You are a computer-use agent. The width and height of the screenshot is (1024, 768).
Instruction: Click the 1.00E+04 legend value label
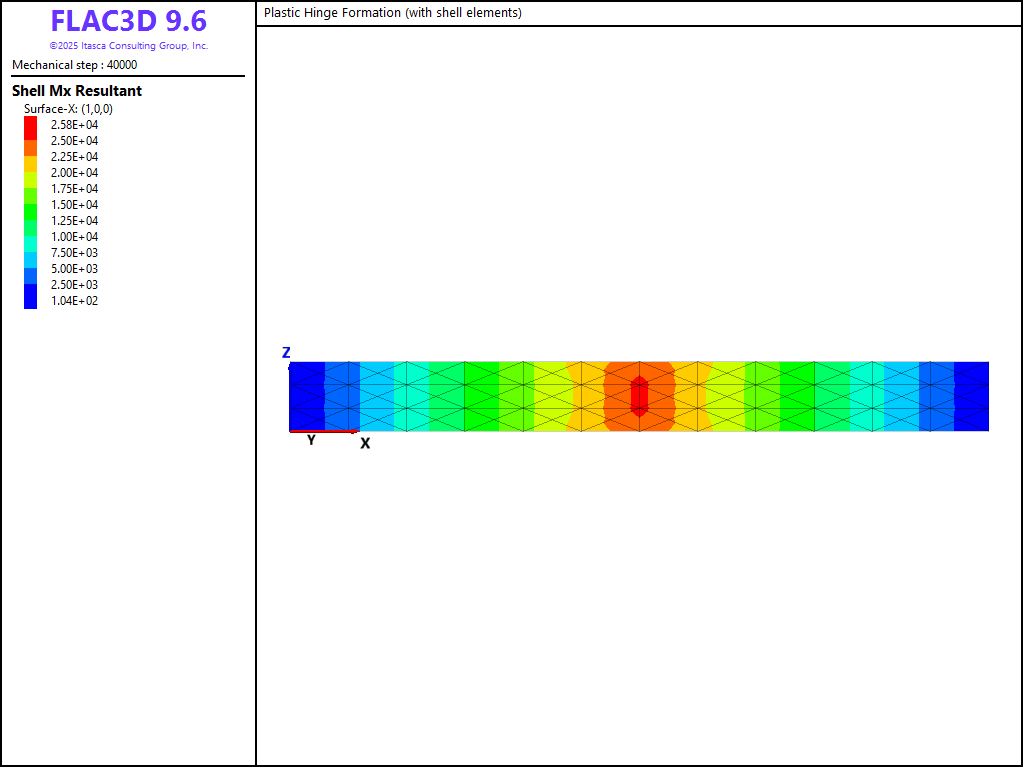coord(75,237)
